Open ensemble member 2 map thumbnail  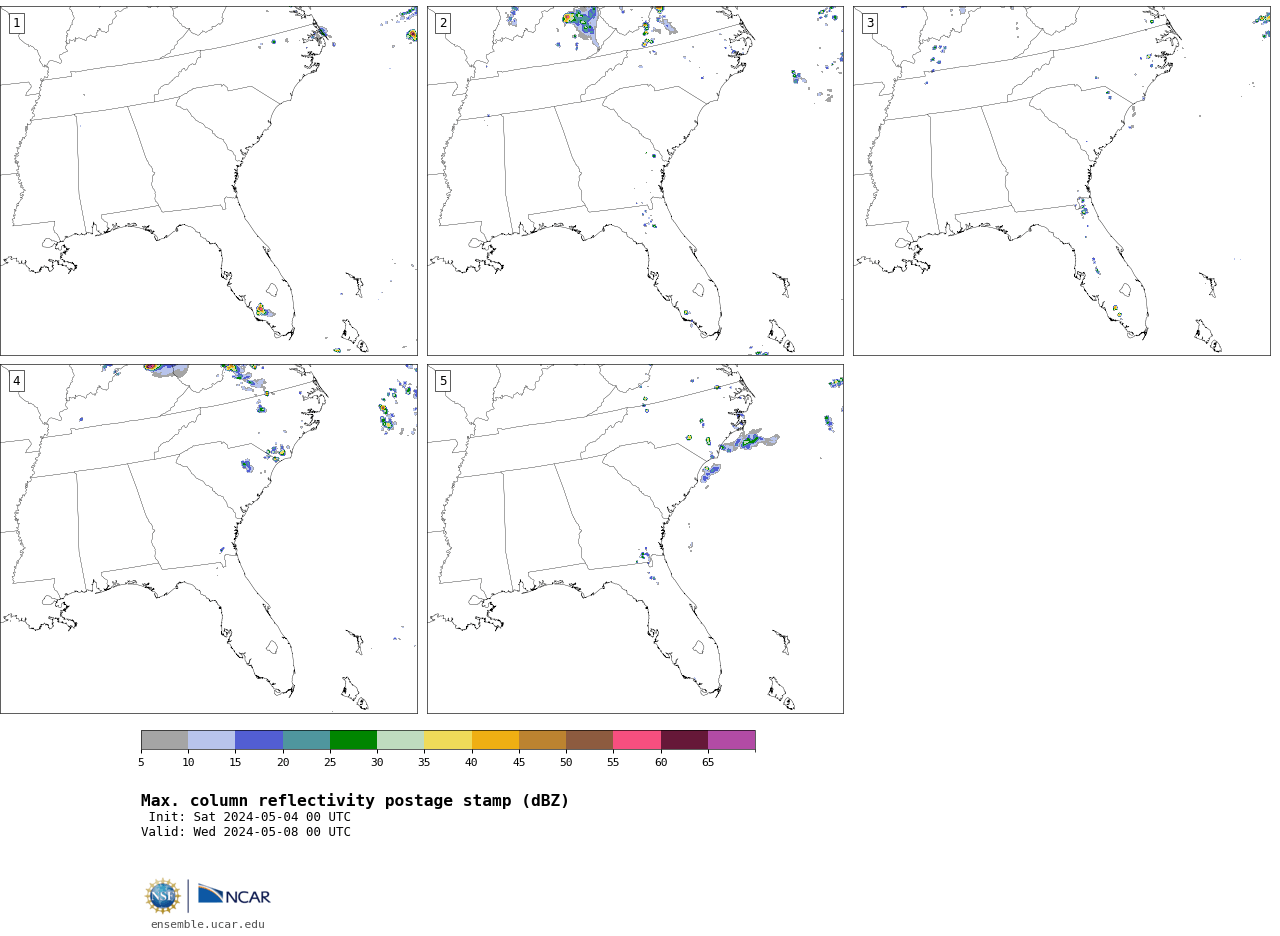(x=635, y=181)
